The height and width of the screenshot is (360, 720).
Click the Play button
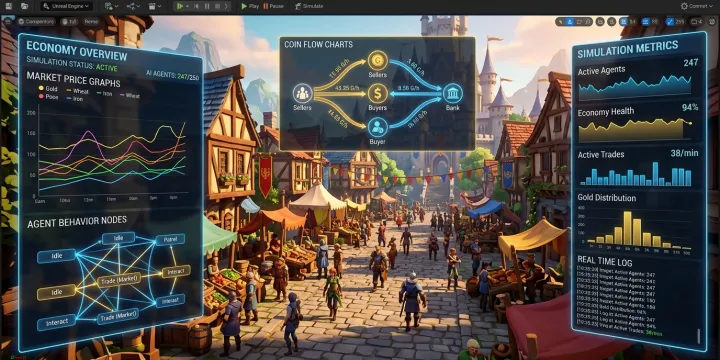point(250,6)
